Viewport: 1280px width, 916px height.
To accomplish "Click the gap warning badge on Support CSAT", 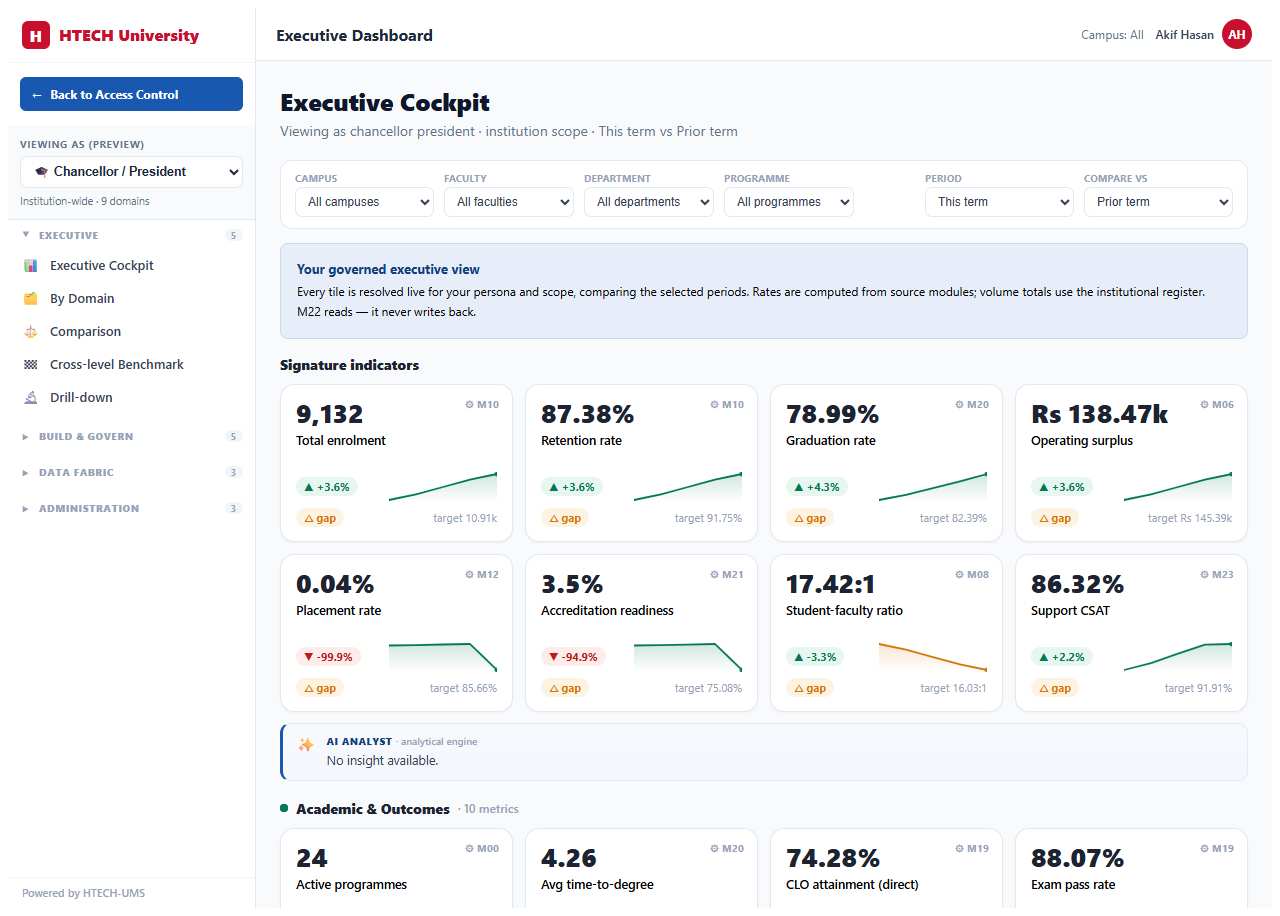I will coord(1055,688).
